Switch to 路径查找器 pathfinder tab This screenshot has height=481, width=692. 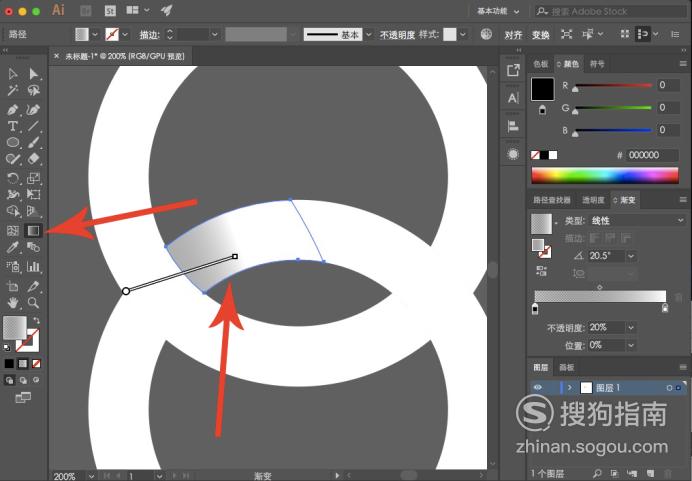[x=552, y=200]
